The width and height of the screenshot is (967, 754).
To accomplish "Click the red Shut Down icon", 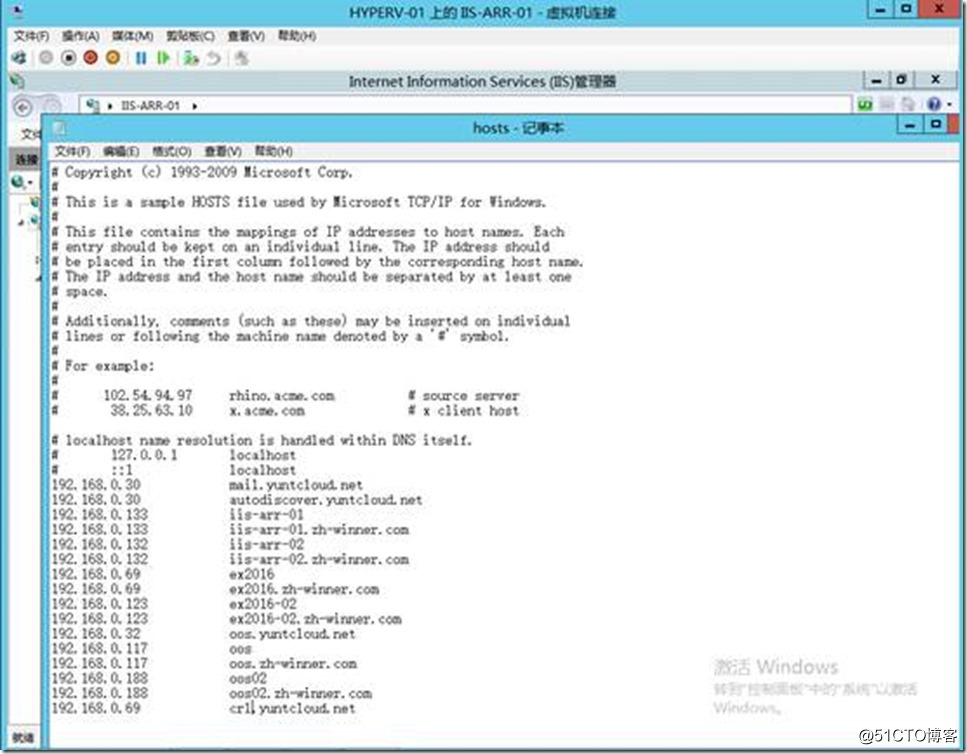I will pyautogui.click(x=91, y=58).
